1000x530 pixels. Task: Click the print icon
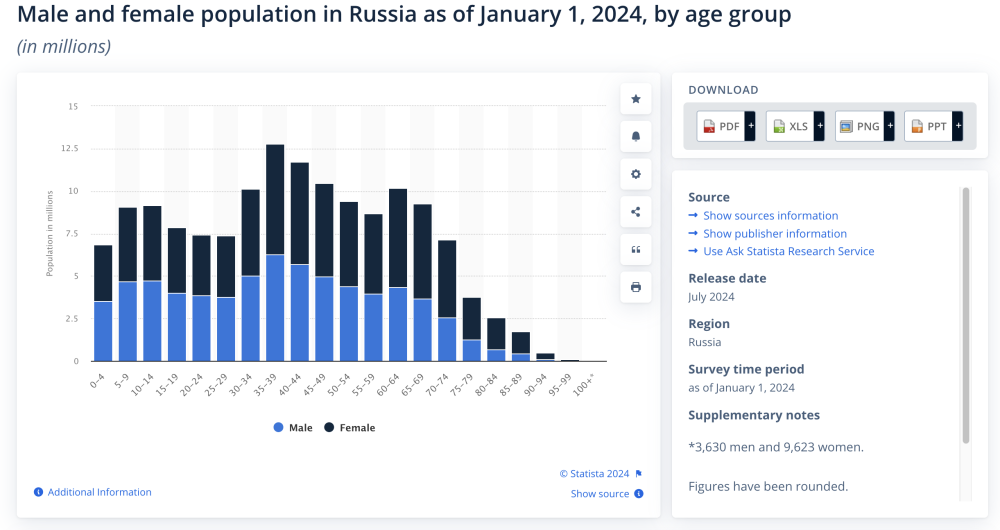635,287
